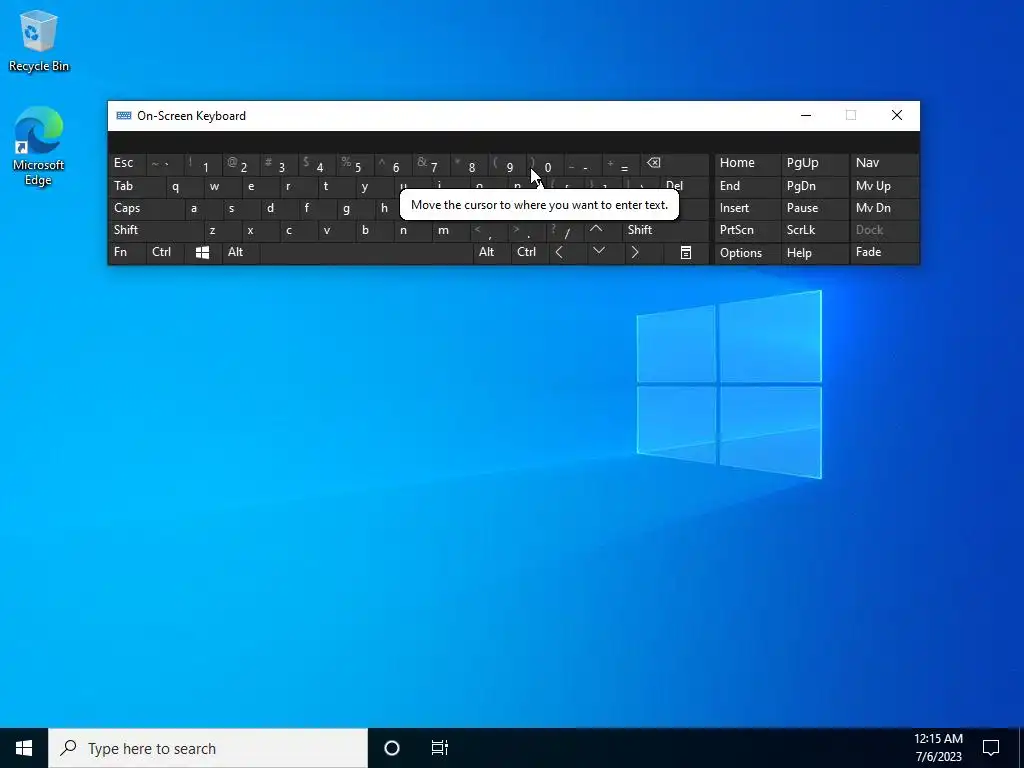The height and width of the screenshot is (768, 1024).
Task: Click the PrtScn key
Action: point(747,230)
